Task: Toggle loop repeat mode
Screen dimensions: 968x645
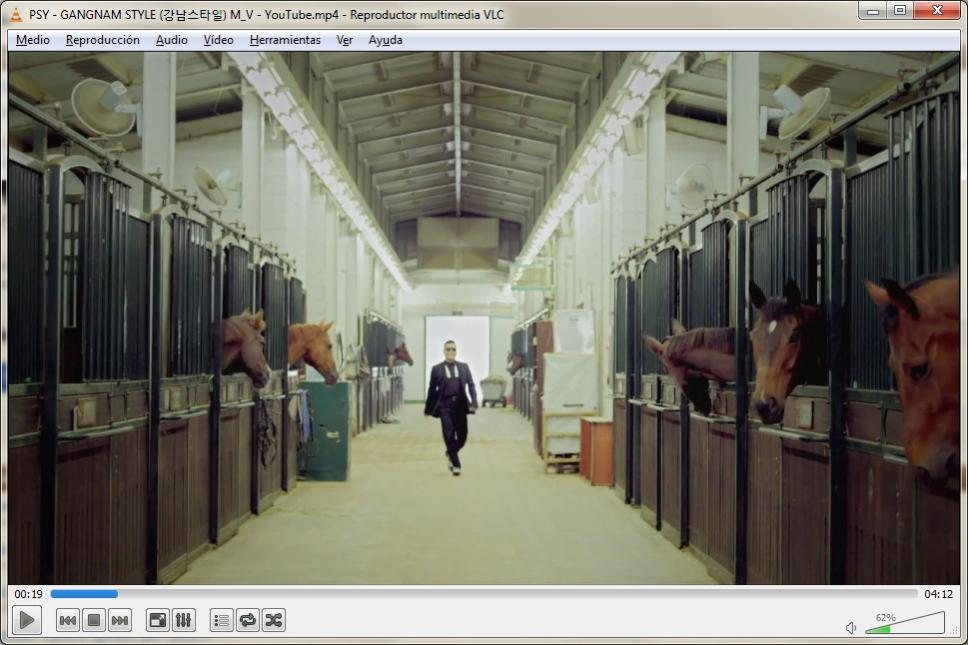Action: [x=248, y=620]
